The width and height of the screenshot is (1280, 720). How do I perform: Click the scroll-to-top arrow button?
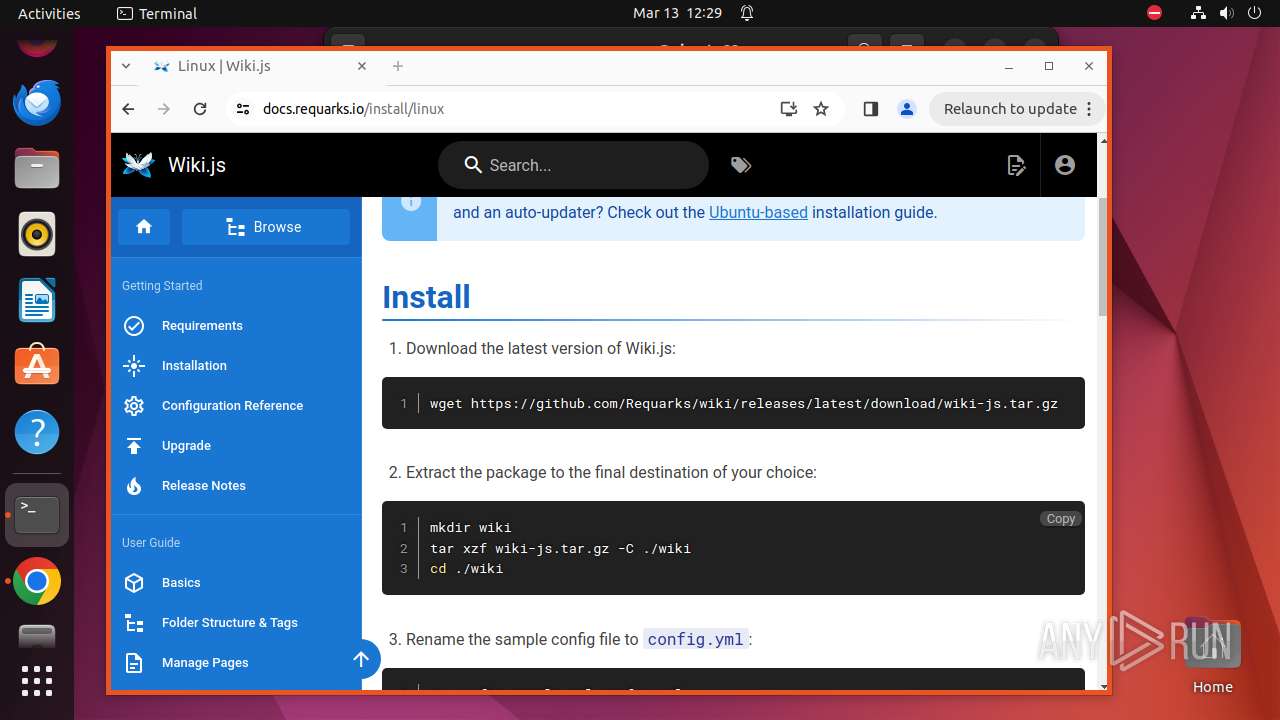361,659
